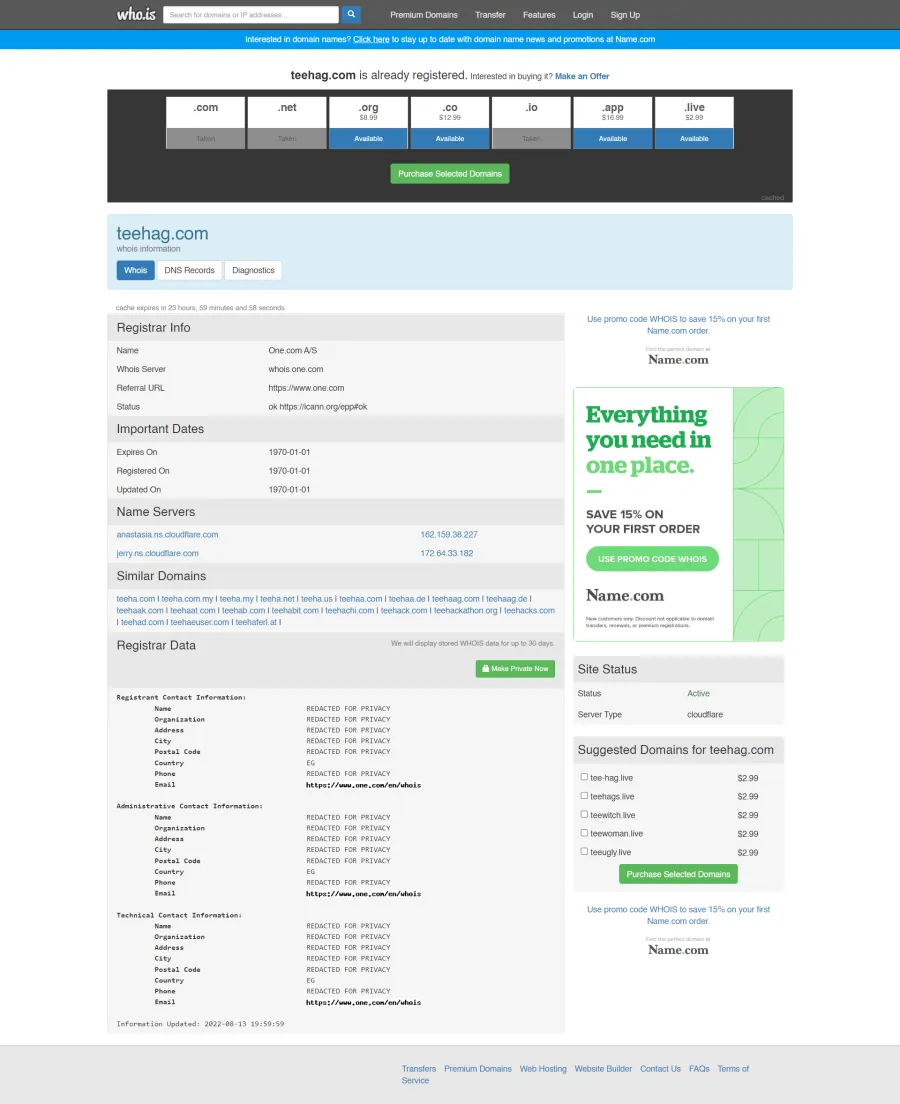Viewport: 900px width, 1104px height.
Task: Open Premium Domains link in footer
Action: coord(477,1069)
